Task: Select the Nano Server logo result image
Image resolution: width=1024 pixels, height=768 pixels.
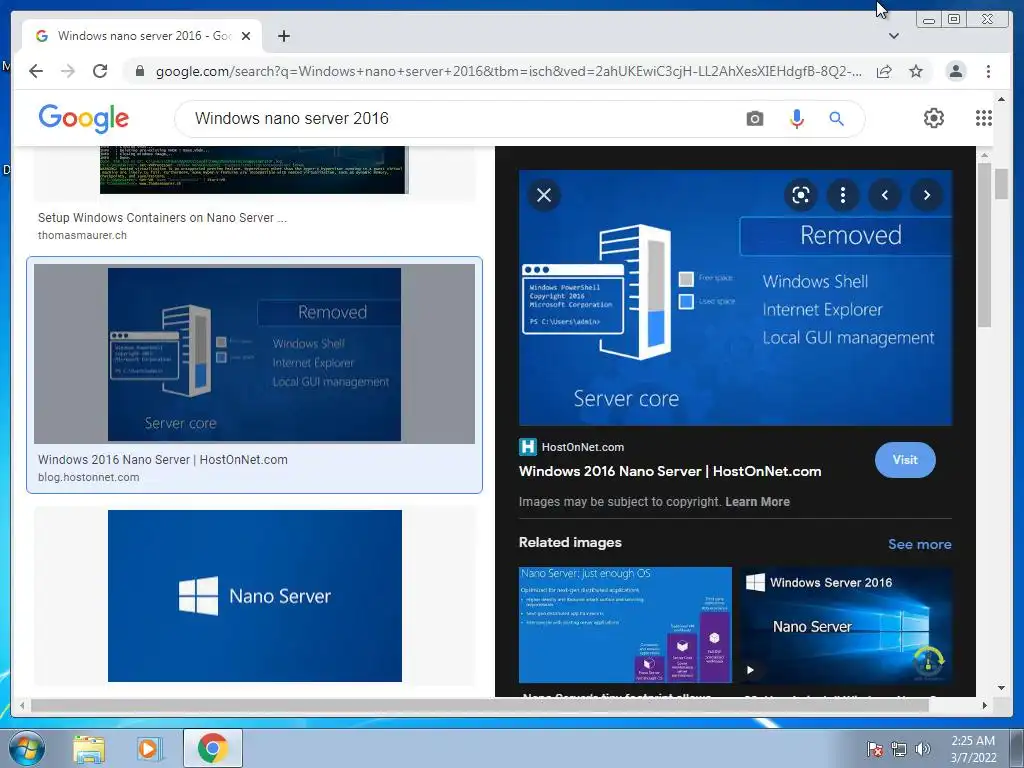Action: pos(255,596)
